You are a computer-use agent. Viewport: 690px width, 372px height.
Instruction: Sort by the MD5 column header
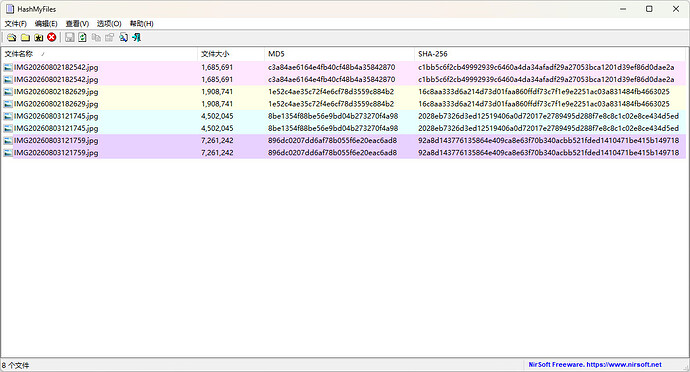339,54
